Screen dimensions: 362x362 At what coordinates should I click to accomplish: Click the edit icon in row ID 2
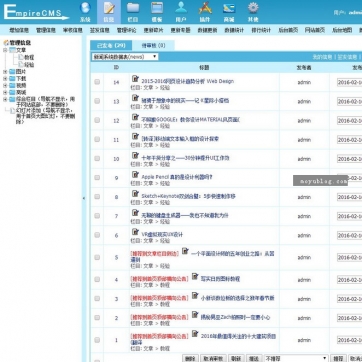tap(195, 315)
